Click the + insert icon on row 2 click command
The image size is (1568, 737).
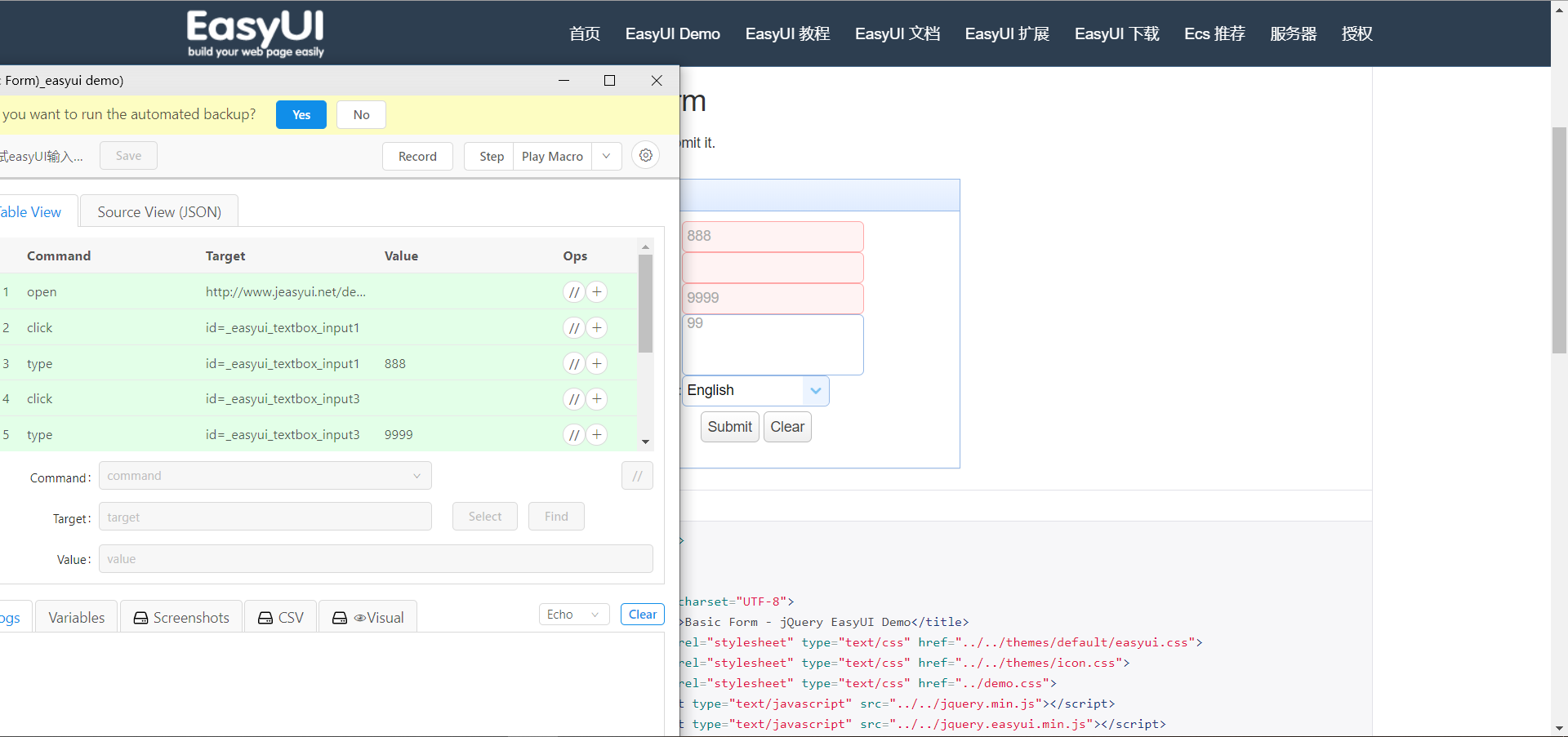coord(597,327)
